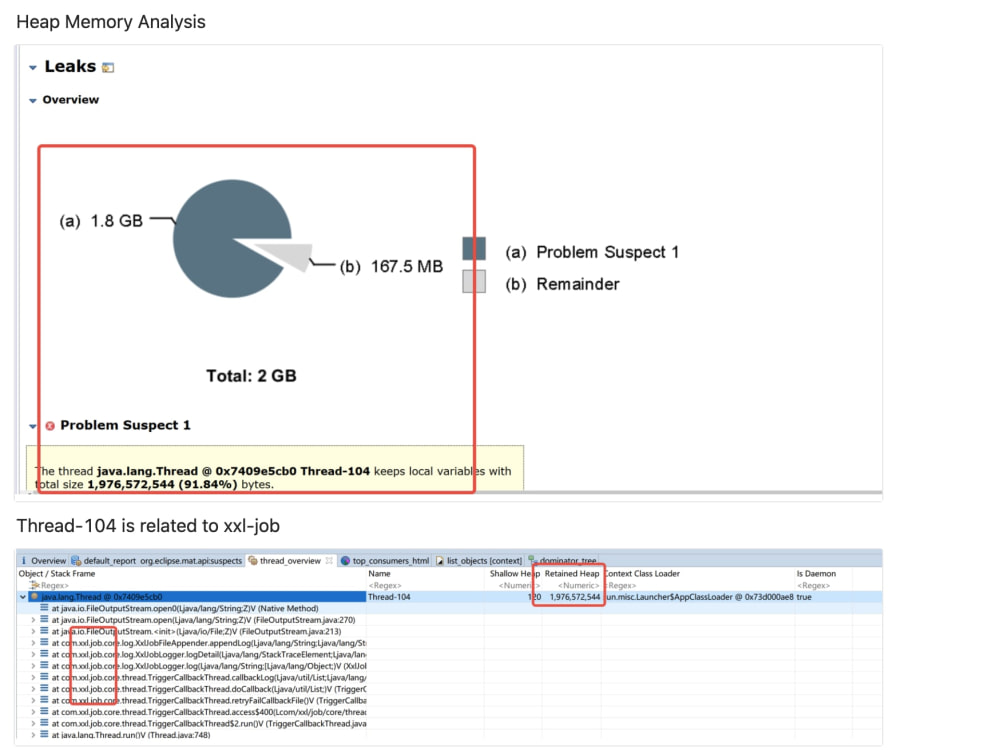Close the thread_overview tab
The width and height of the screenshot is (1000, 750).
point(329,561)
